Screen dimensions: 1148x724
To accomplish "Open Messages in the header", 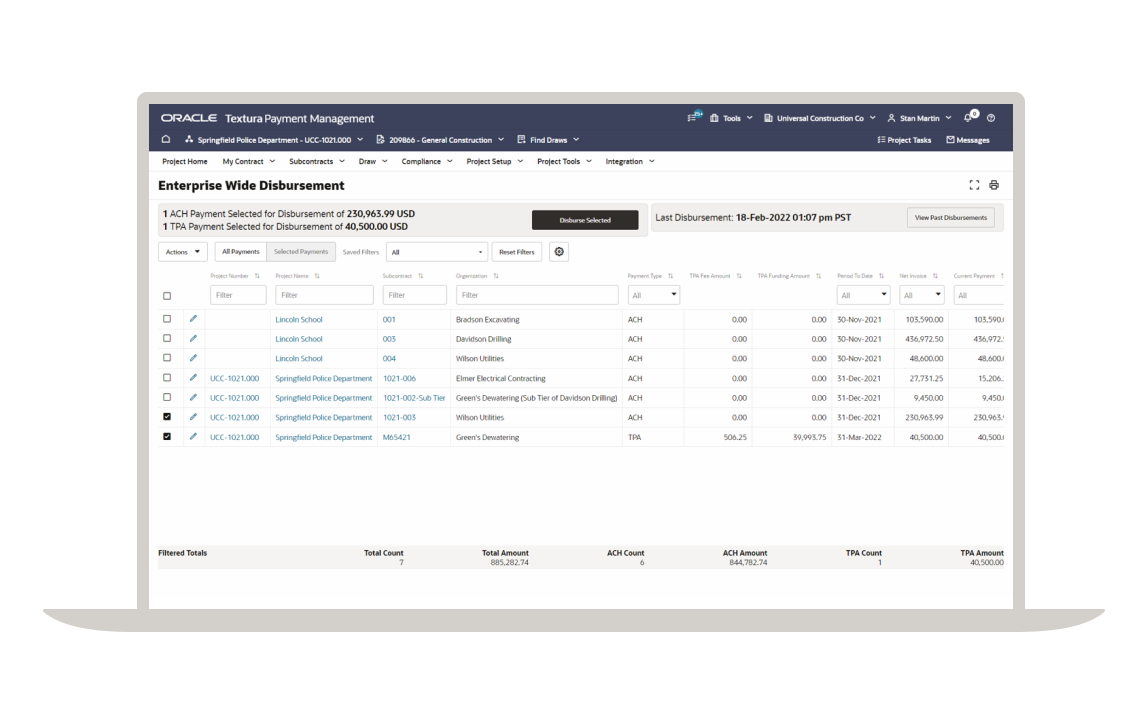I will tap(968, 140).
